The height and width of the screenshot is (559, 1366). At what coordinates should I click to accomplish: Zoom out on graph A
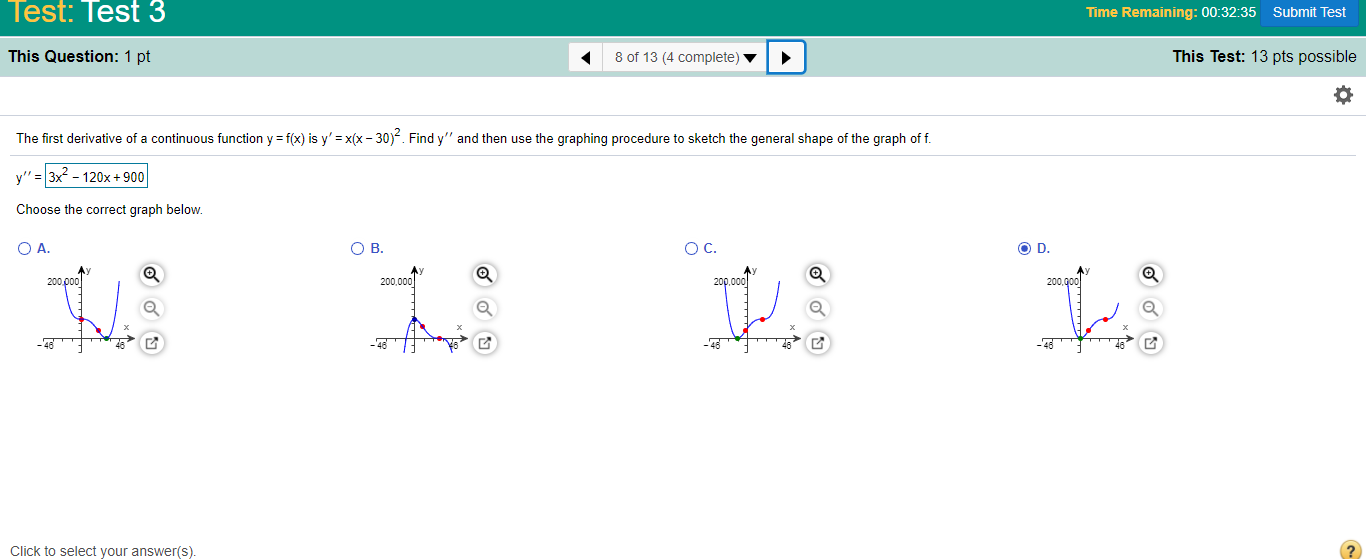[x=150, y=308]
